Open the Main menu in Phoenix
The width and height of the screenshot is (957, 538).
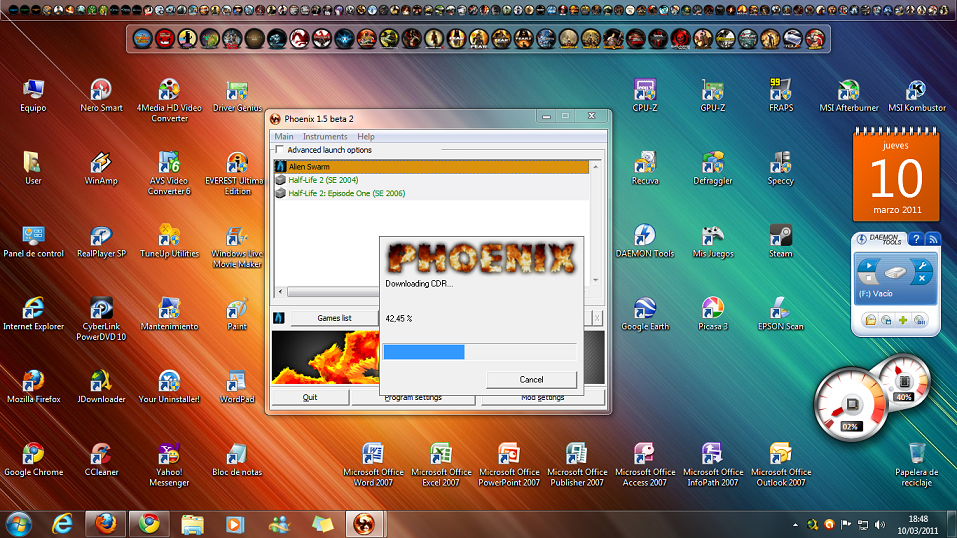(284, 136)
